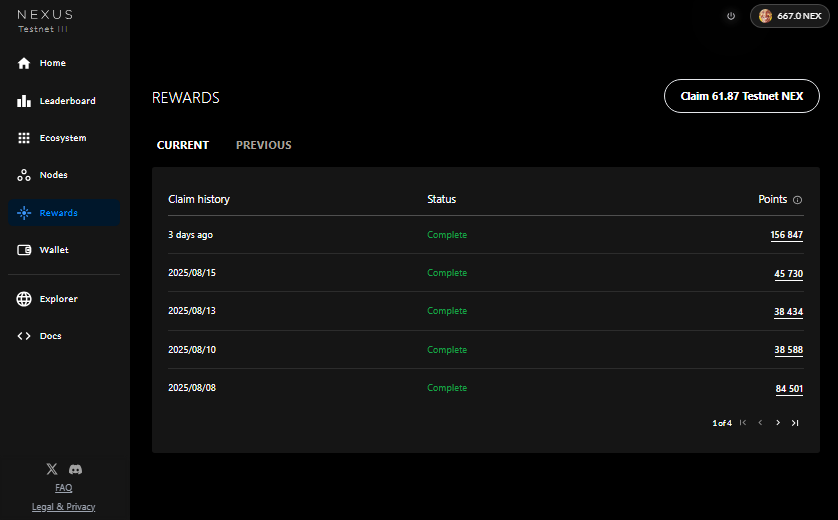Click the avatar in the balance pill
This screenshot has height=520, width=838.
click(x=765, y=16)
